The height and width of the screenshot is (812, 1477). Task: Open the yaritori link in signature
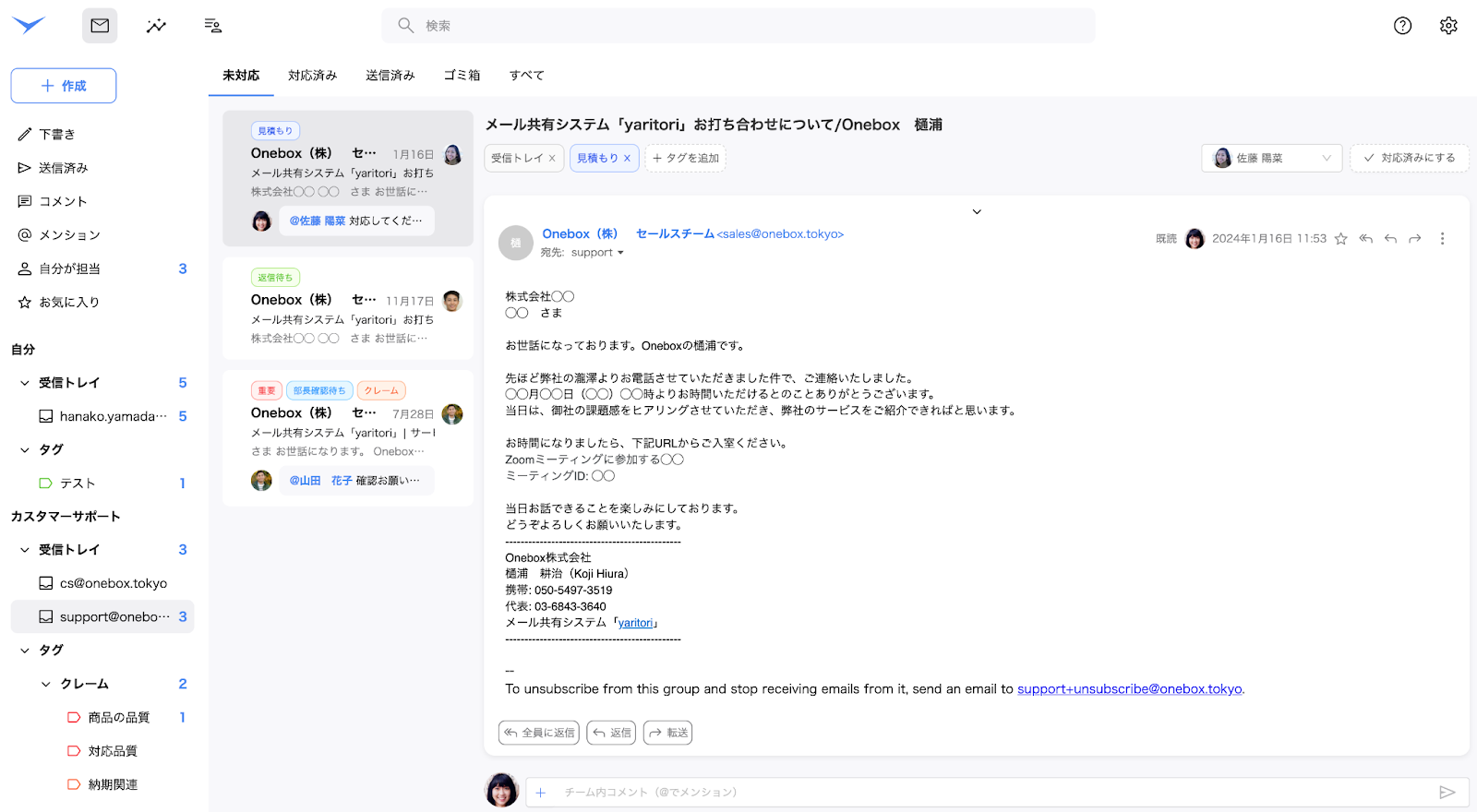(x=636, y=623)
